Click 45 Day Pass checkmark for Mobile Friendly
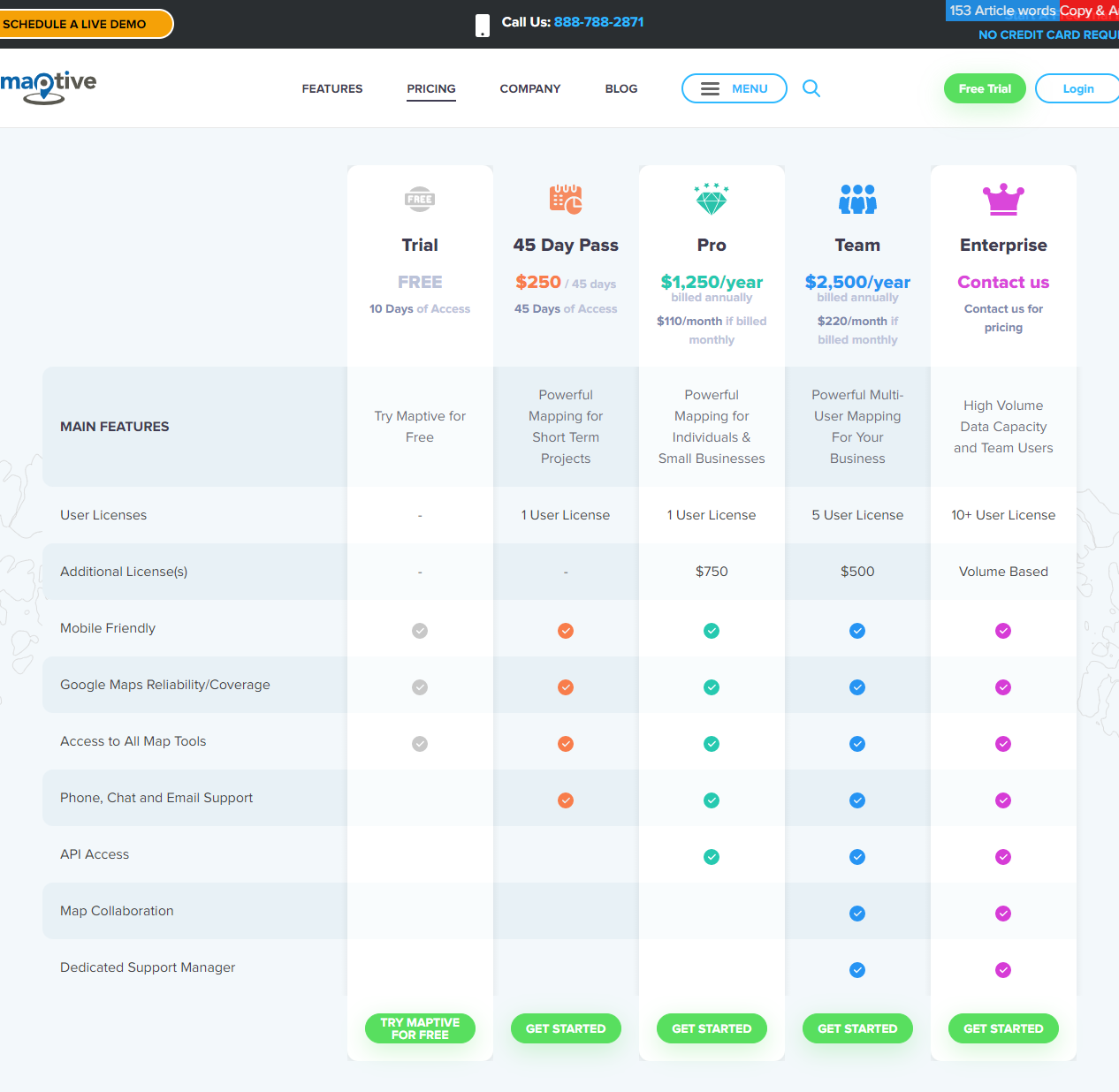 (566, 631)
